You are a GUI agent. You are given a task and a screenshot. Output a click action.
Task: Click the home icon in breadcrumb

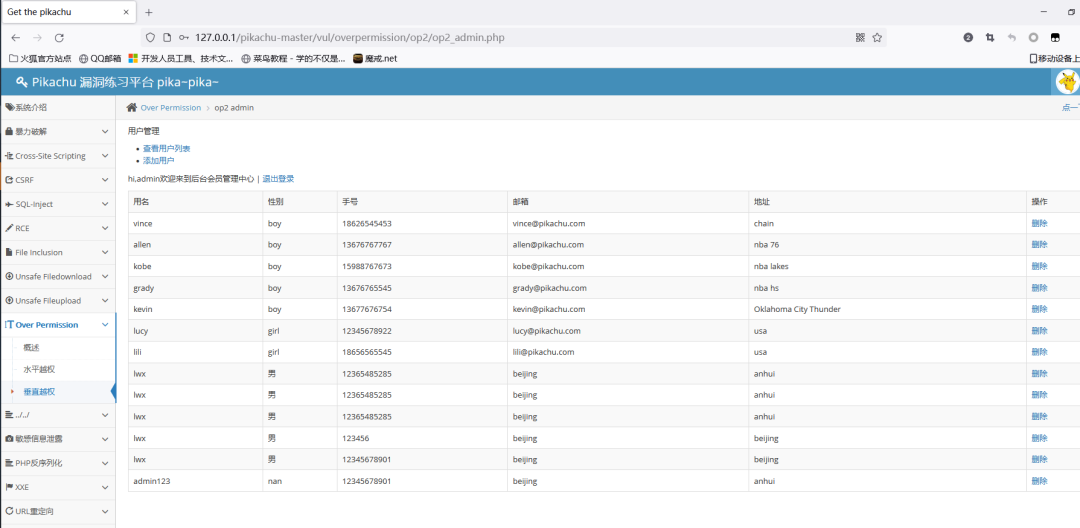pyautogui.click(x=132, y=107)
